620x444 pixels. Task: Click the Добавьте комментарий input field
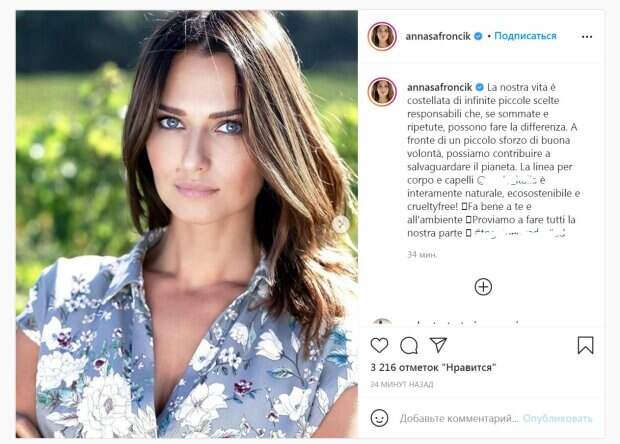click(459, 418)
